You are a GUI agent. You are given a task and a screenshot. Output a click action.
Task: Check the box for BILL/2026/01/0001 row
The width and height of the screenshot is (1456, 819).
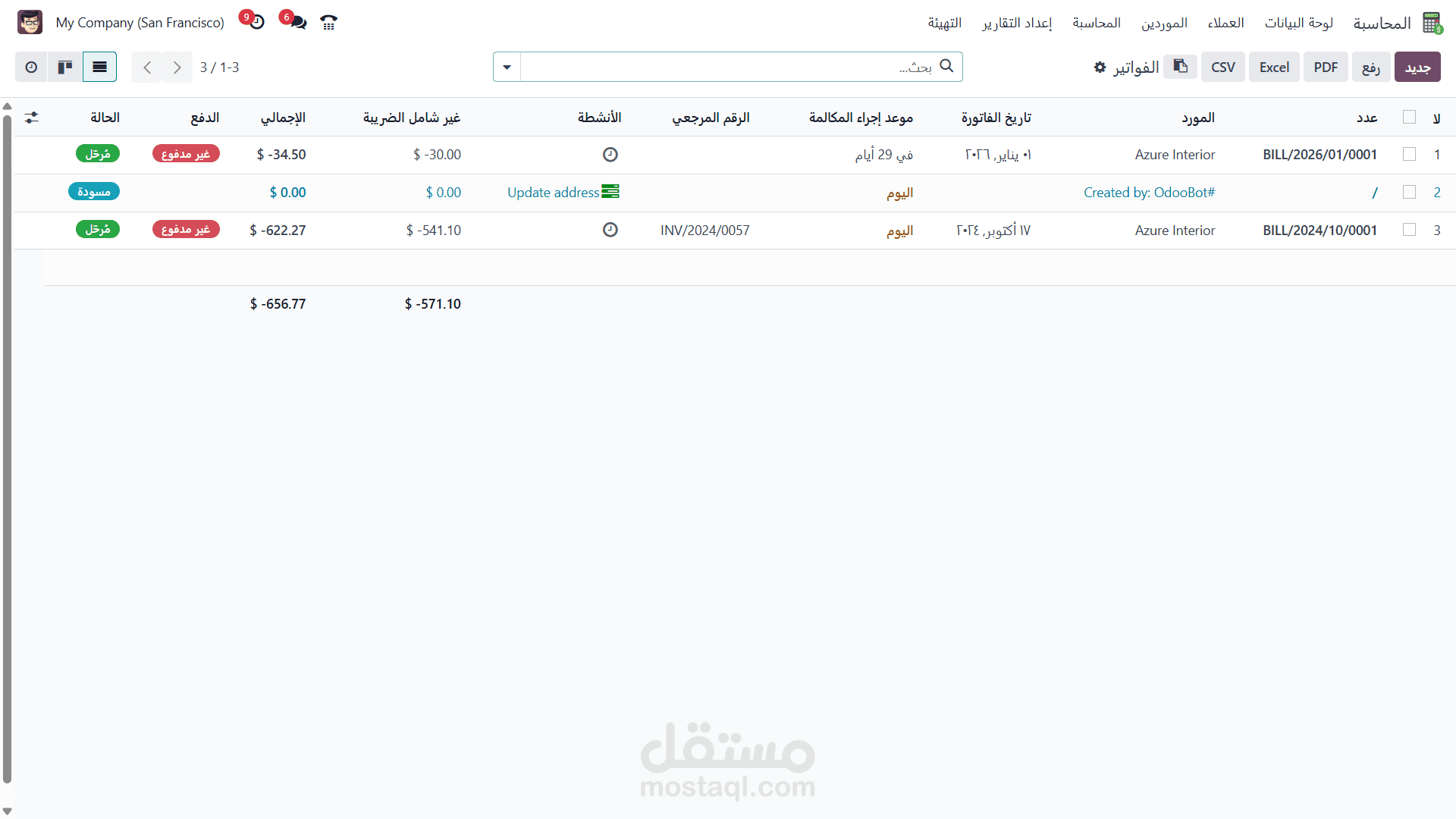coord(1409,154)
